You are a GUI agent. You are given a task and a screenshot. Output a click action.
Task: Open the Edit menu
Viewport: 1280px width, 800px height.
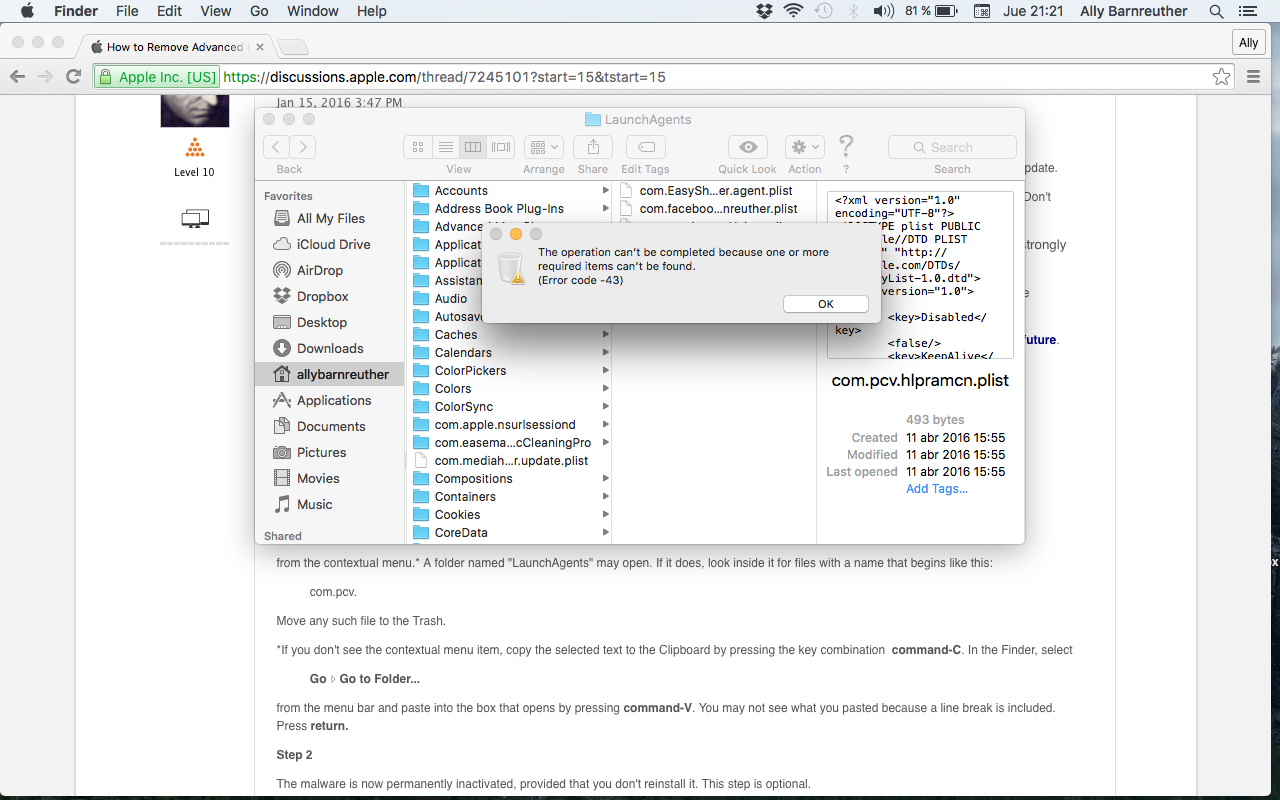[x=169, y=11]
